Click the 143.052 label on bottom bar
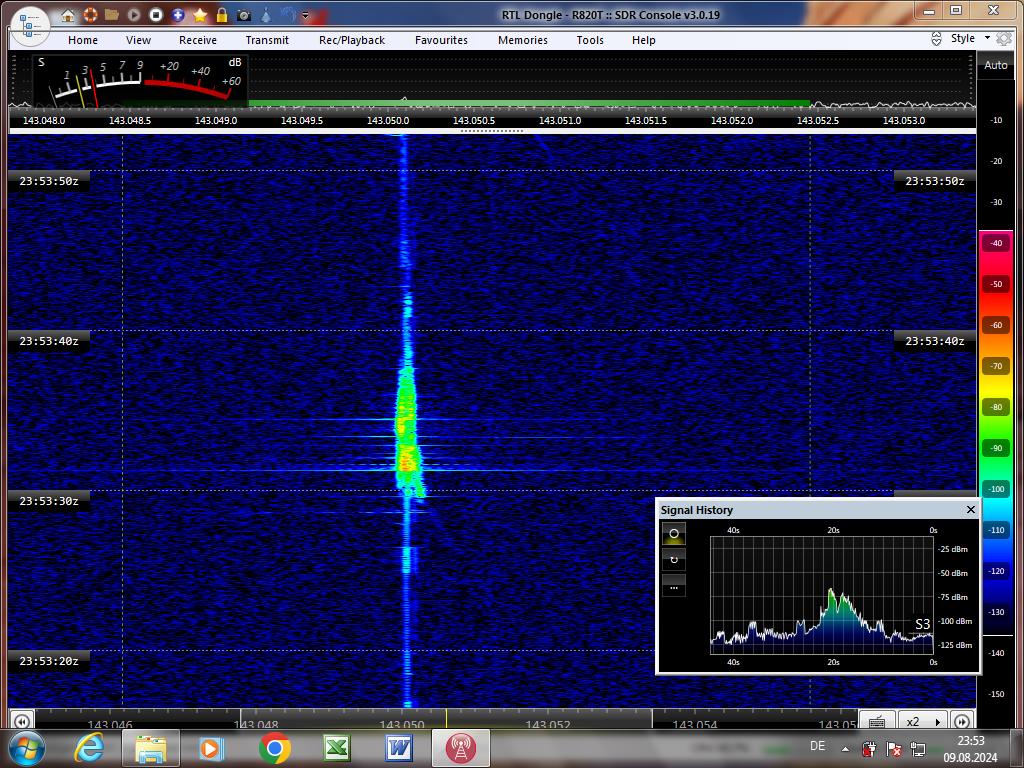1024x768 pixels. (x=548, y=724)
